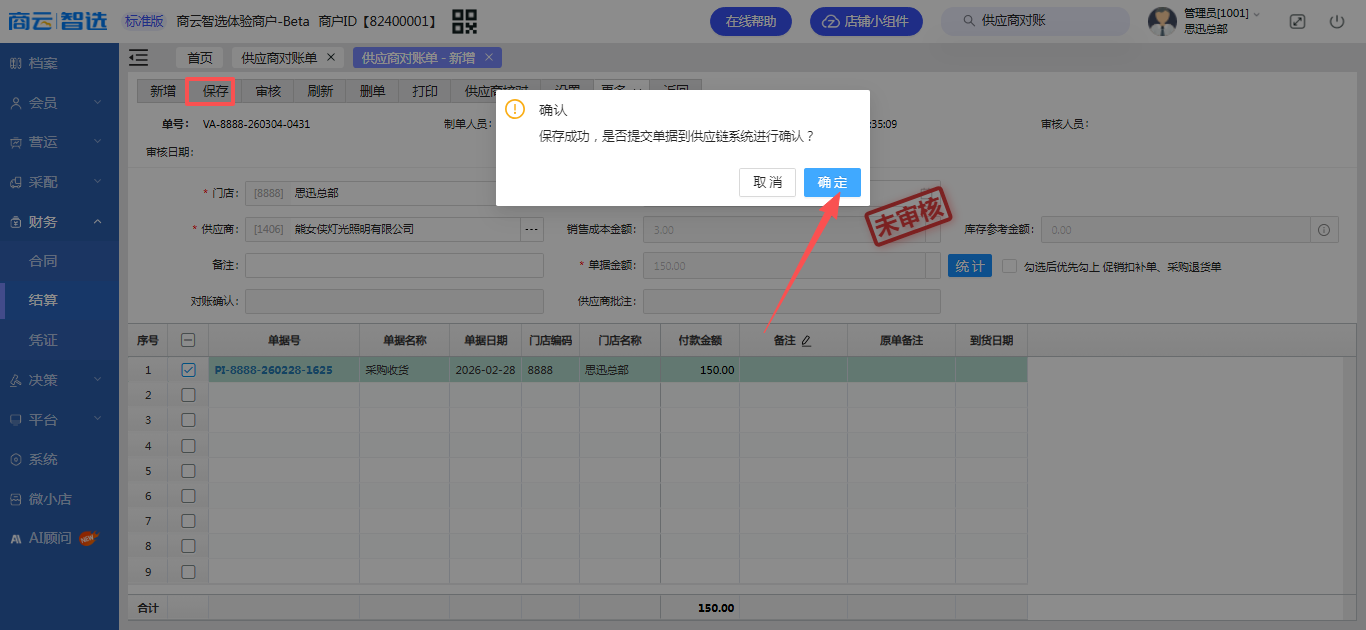The height and width of the screenshot is (630, 1366).
Task: Click the power logout icon
Action: [1337, 21]
